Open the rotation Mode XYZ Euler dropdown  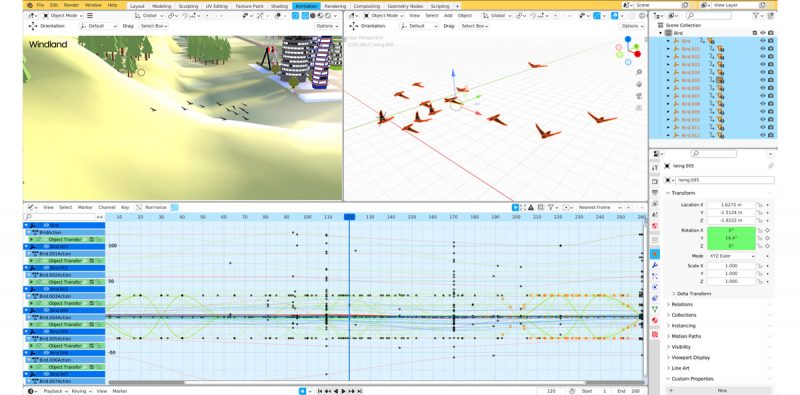(731, 256)
